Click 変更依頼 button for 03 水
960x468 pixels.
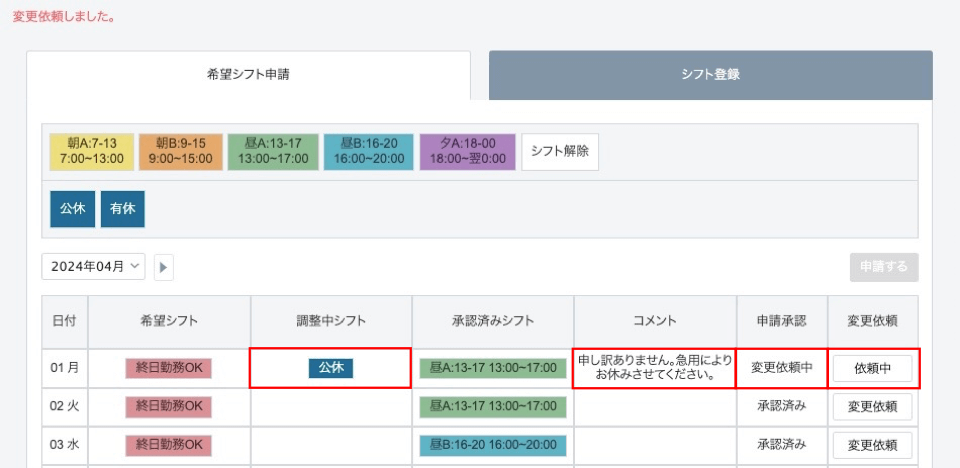coord(872,445)
